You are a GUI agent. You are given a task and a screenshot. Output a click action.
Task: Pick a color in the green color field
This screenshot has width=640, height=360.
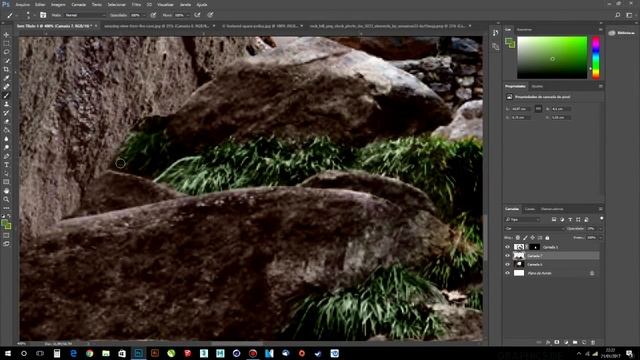552,57
